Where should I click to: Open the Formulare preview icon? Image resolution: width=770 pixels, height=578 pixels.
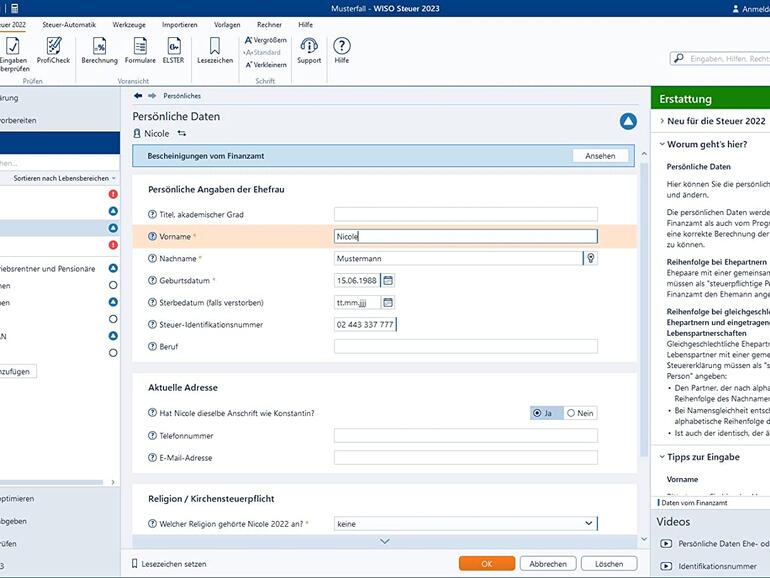pos(140,46)
